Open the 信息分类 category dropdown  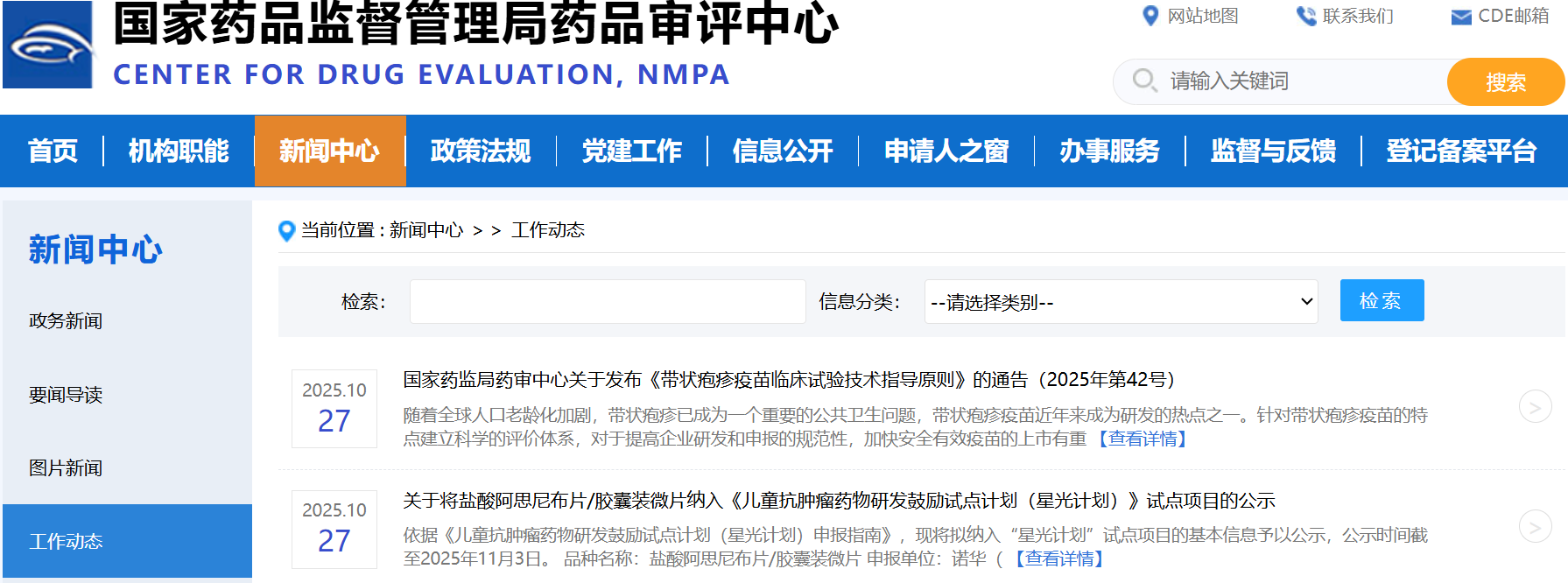[x=1121, y=302]
